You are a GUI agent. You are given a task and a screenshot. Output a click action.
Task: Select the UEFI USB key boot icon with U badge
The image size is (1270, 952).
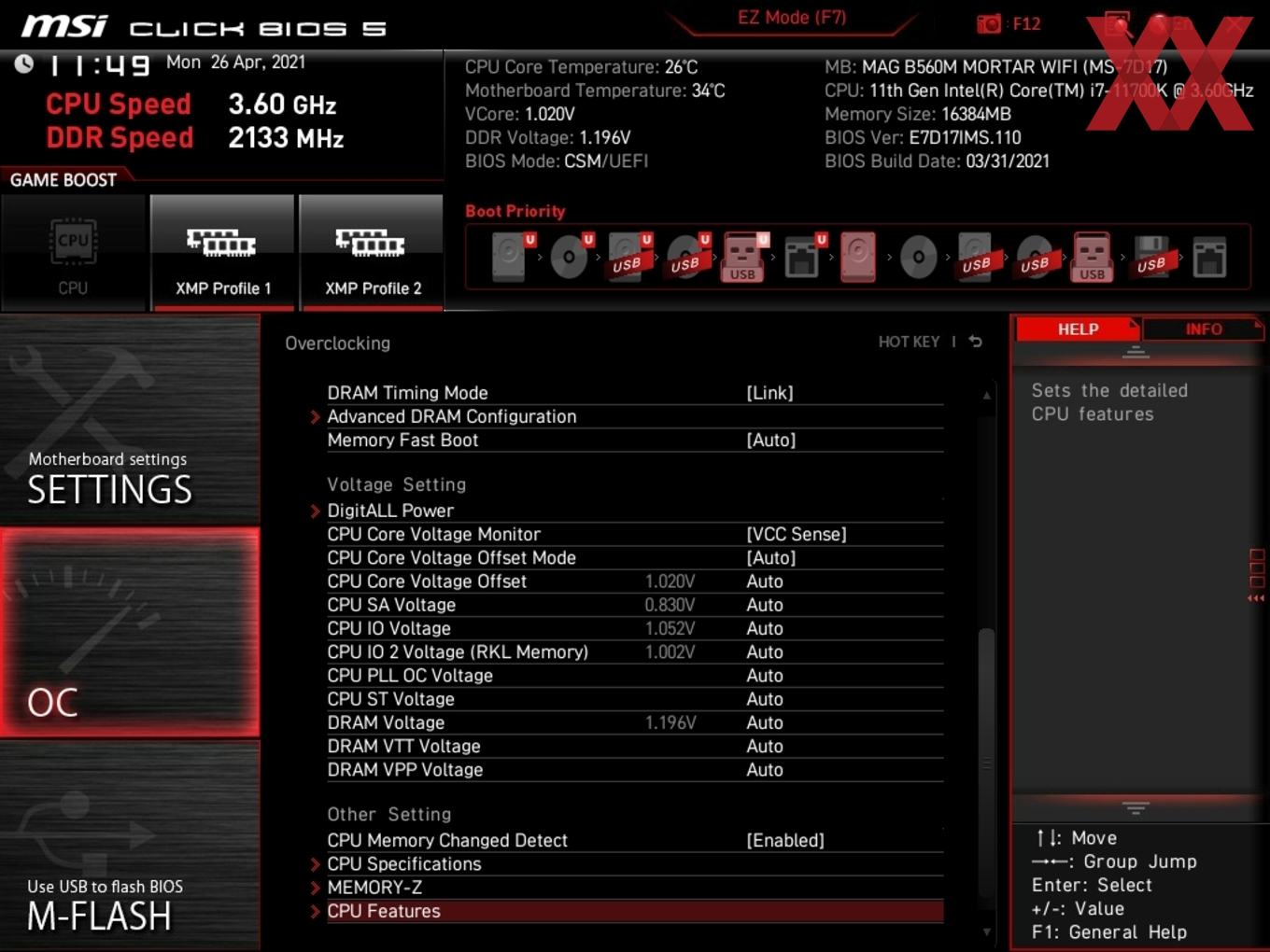[x=744, y=257]
